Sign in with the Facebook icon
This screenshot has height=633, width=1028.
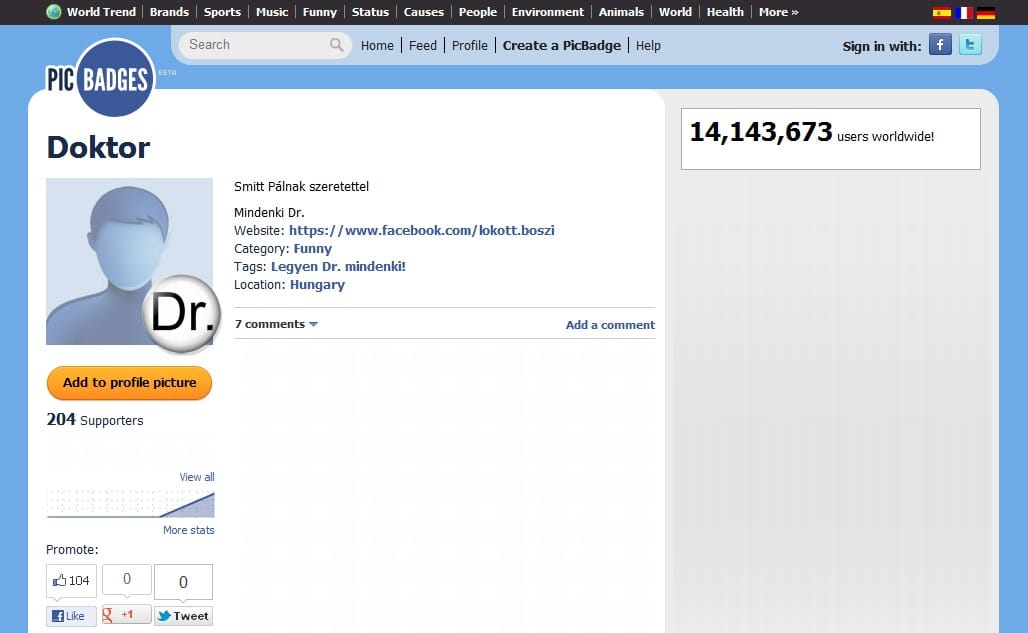(x=940, y=45)
